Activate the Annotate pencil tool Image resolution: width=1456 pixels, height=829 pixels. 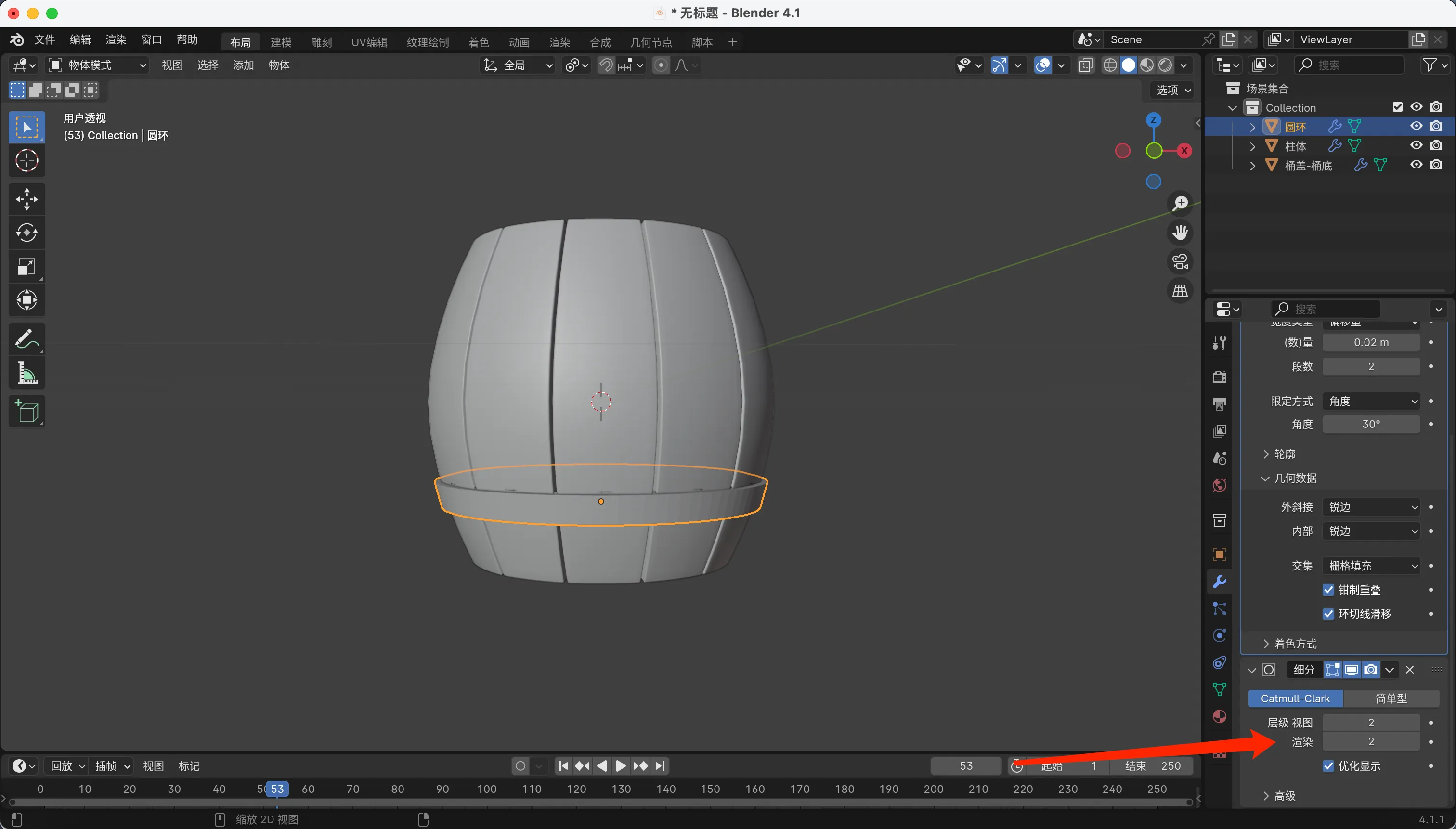point(27,339)
